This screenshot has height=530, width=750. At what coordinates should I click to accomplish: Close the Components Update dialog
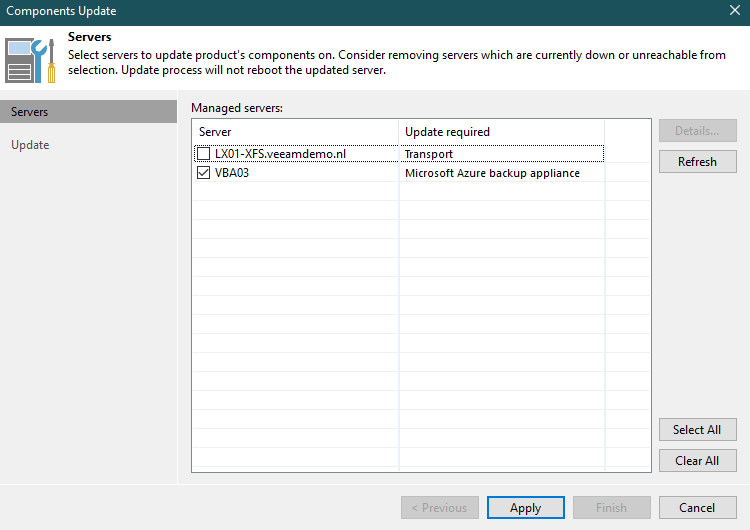pyautogui.click(x=734, y=11)
